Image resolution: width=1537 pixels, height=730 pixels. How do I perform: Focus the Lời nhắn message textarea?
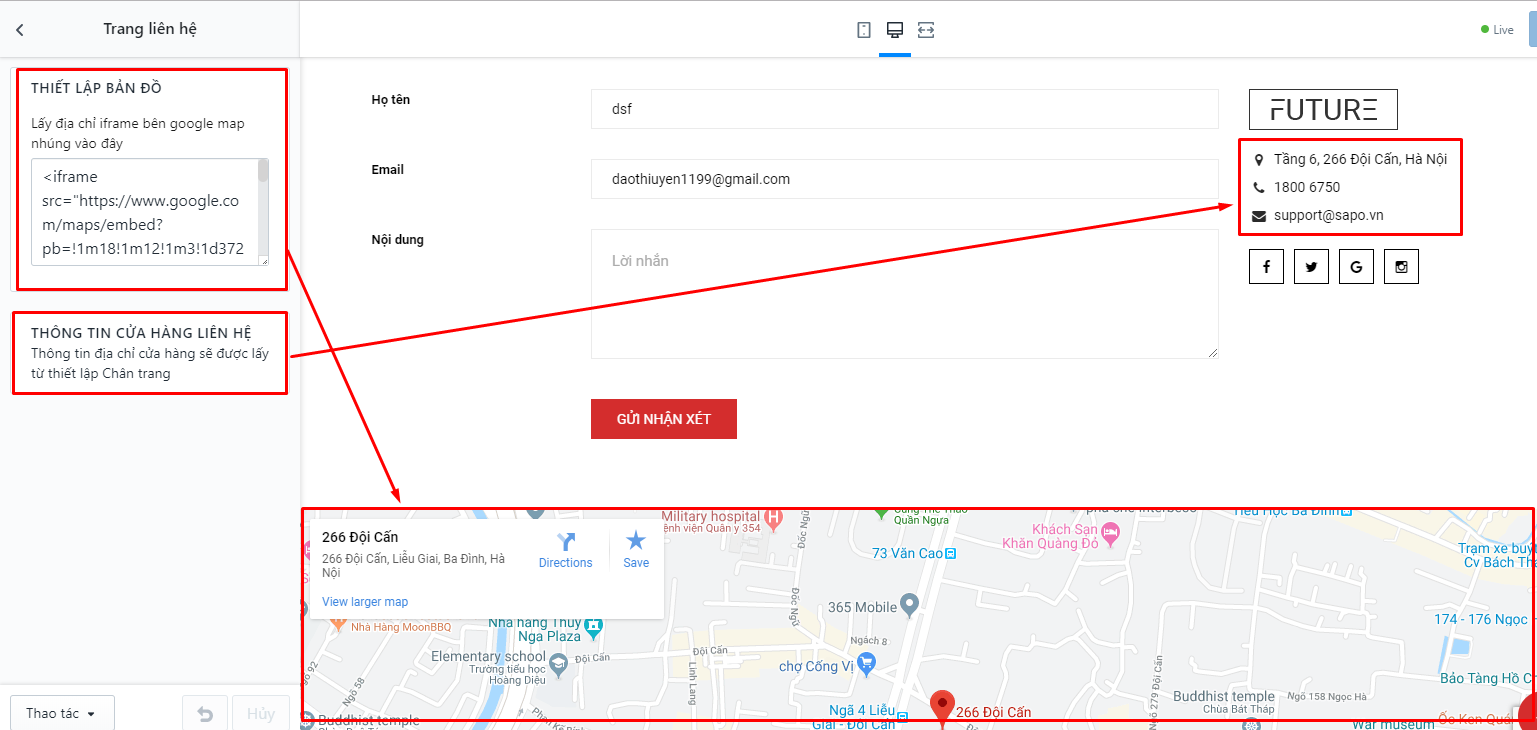[x=905, y=294]
